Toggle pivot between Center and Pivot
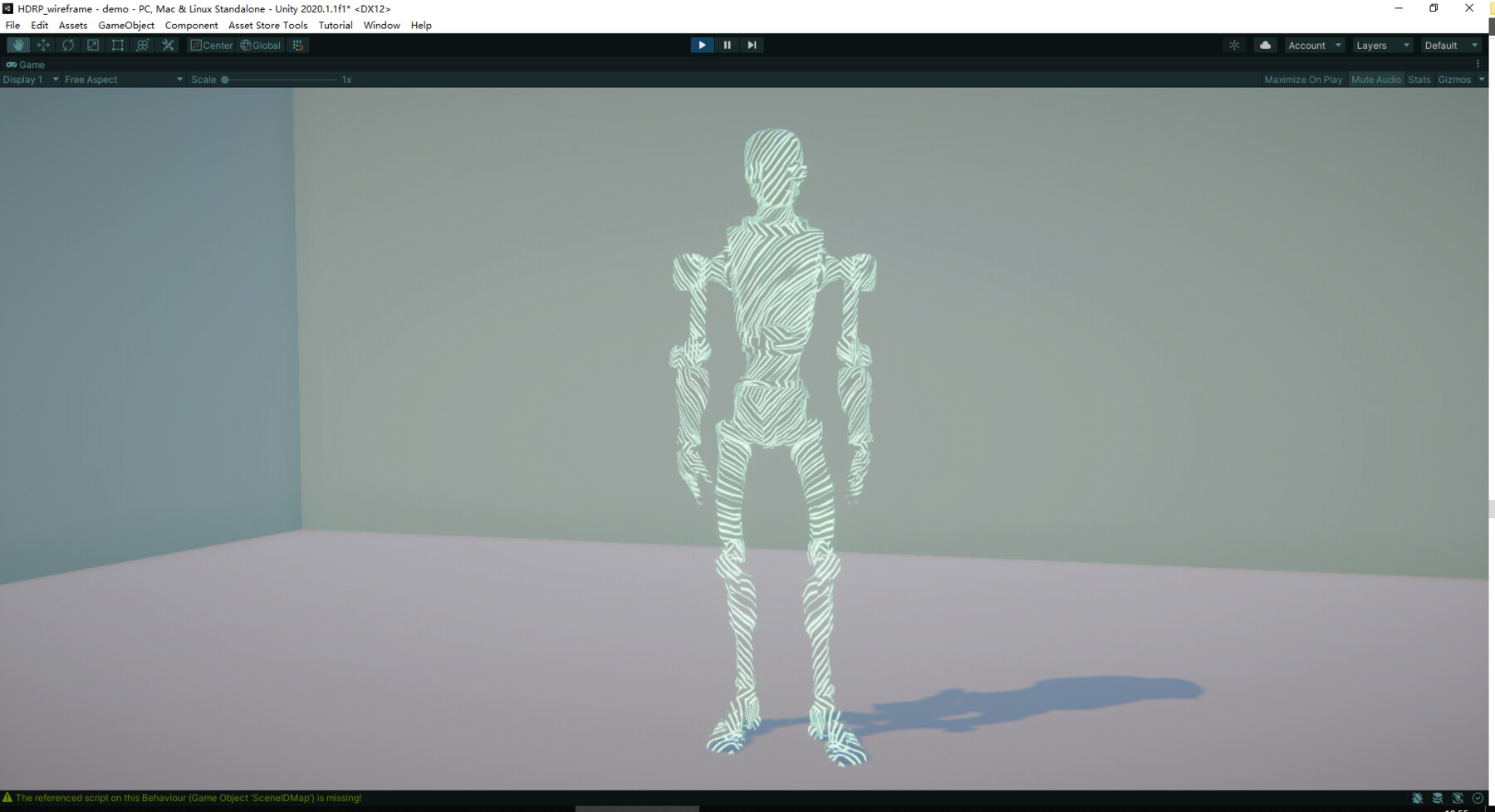Viewport: 1495px width, 812px height. (212, 45)
